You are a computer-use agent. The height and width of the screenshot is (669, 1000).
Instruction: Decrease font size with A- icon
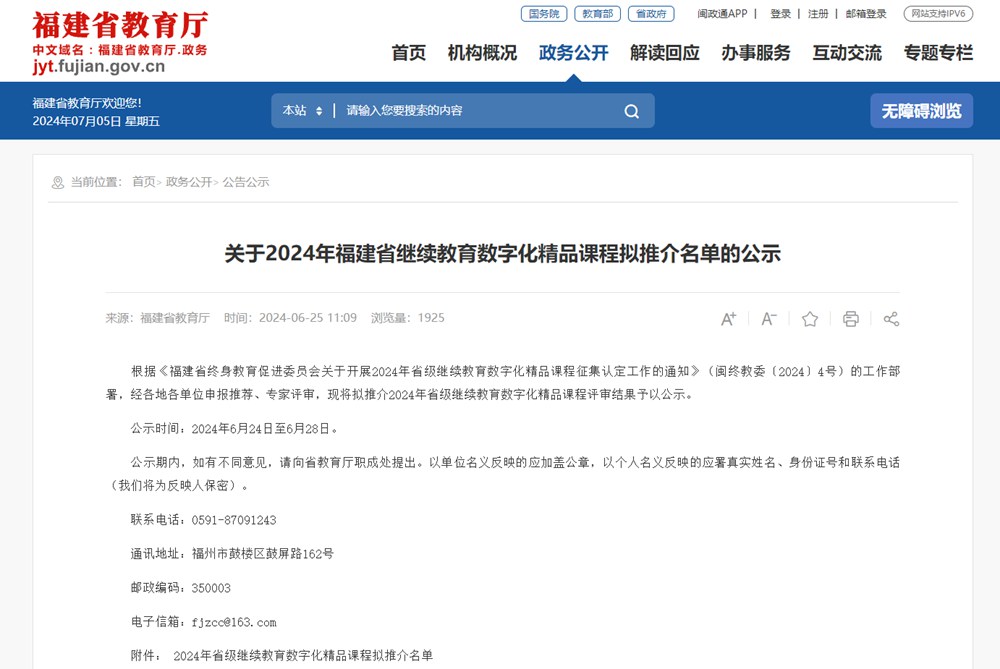(769, 318)
